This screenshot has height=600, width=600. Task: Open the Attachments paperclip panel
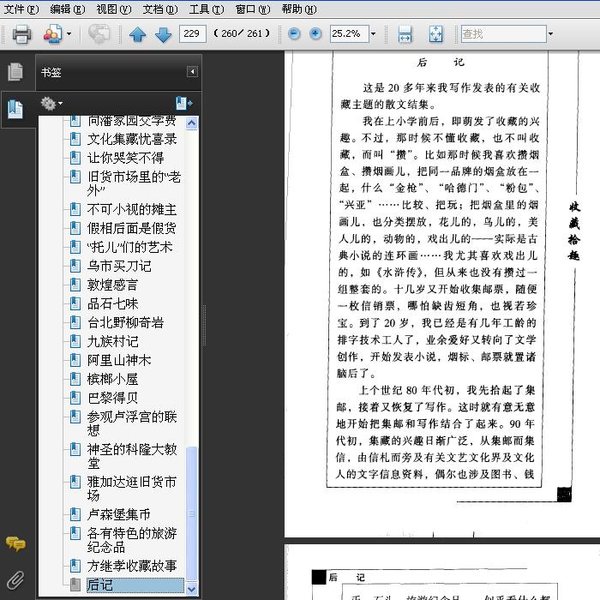pos(15,578)
